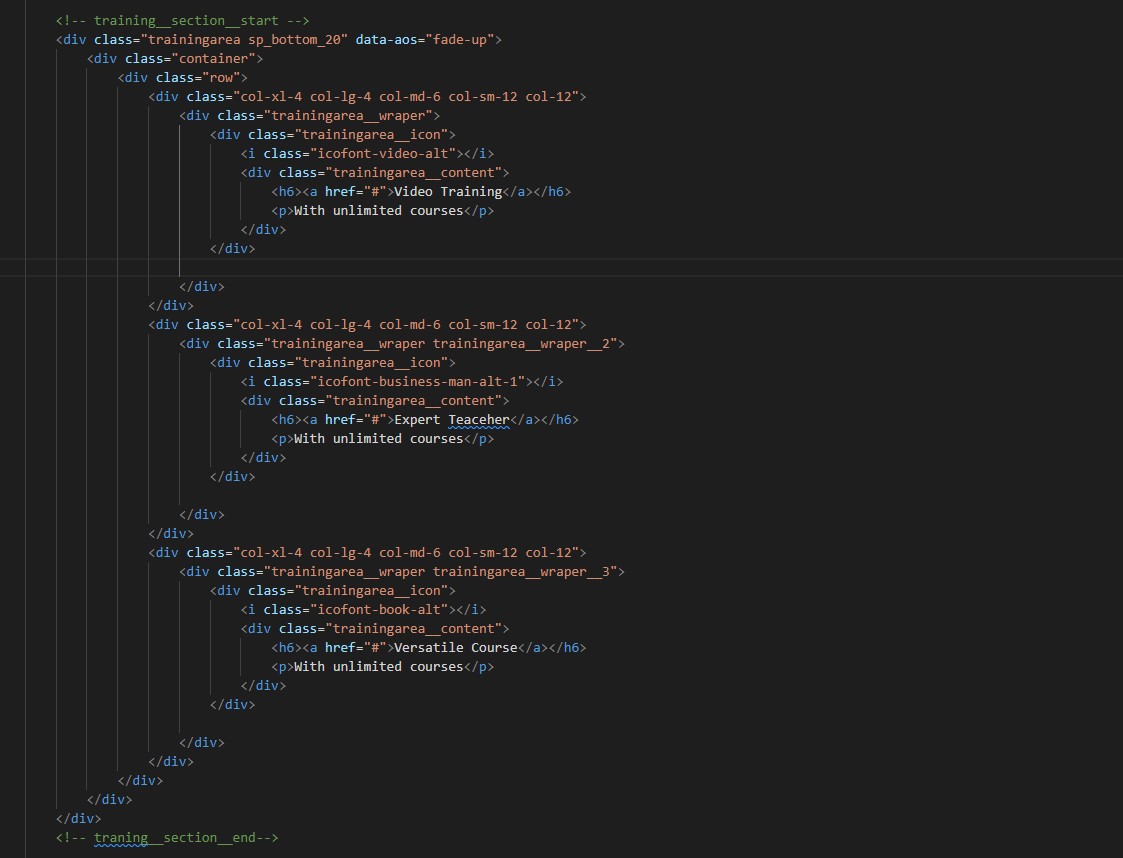
Task: Click the misspelled word 'Teaceher'
Action: pos(479,420)
